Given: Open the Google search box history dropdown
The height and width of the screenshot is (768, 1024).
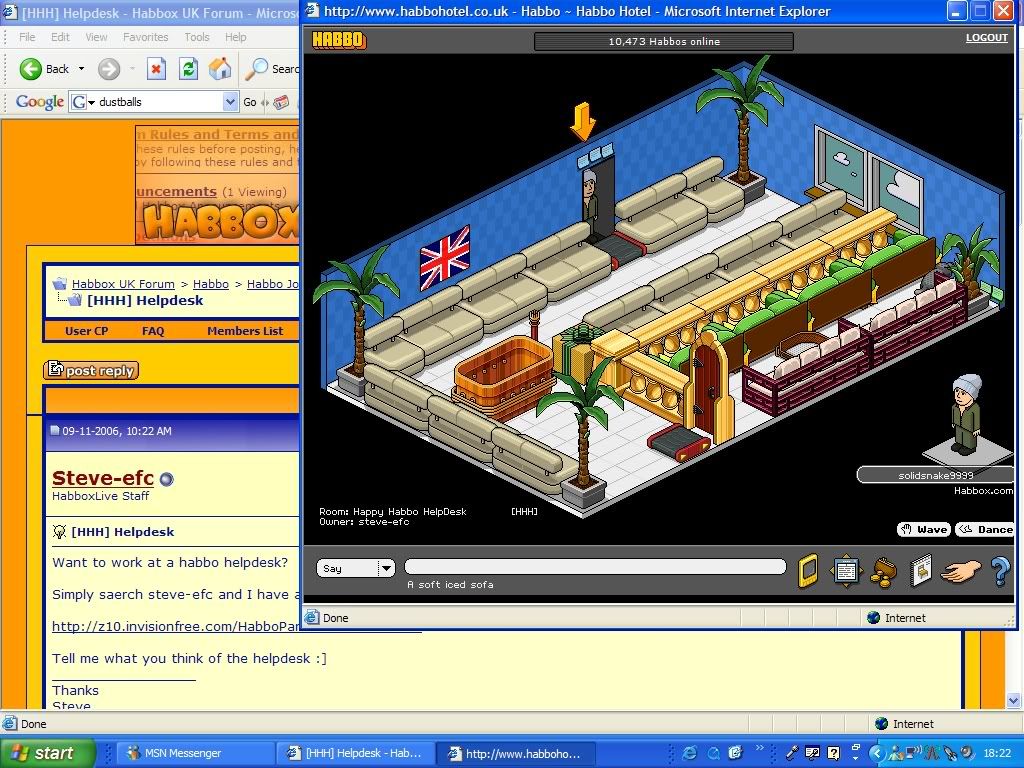Looking at the screenshot, I should (230, 102).
